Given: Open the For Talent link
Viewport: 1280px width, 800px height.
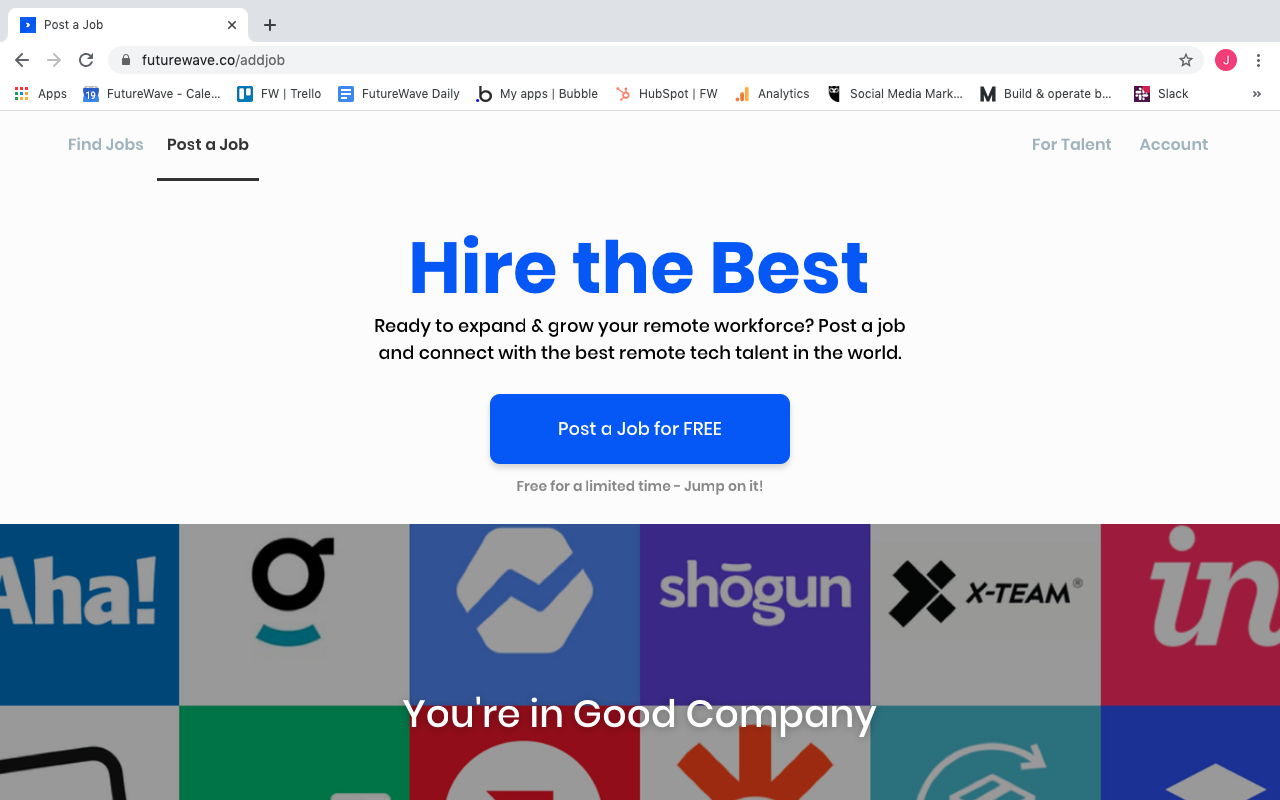Looking at the screenshot, I should (x=1071, y=144).
